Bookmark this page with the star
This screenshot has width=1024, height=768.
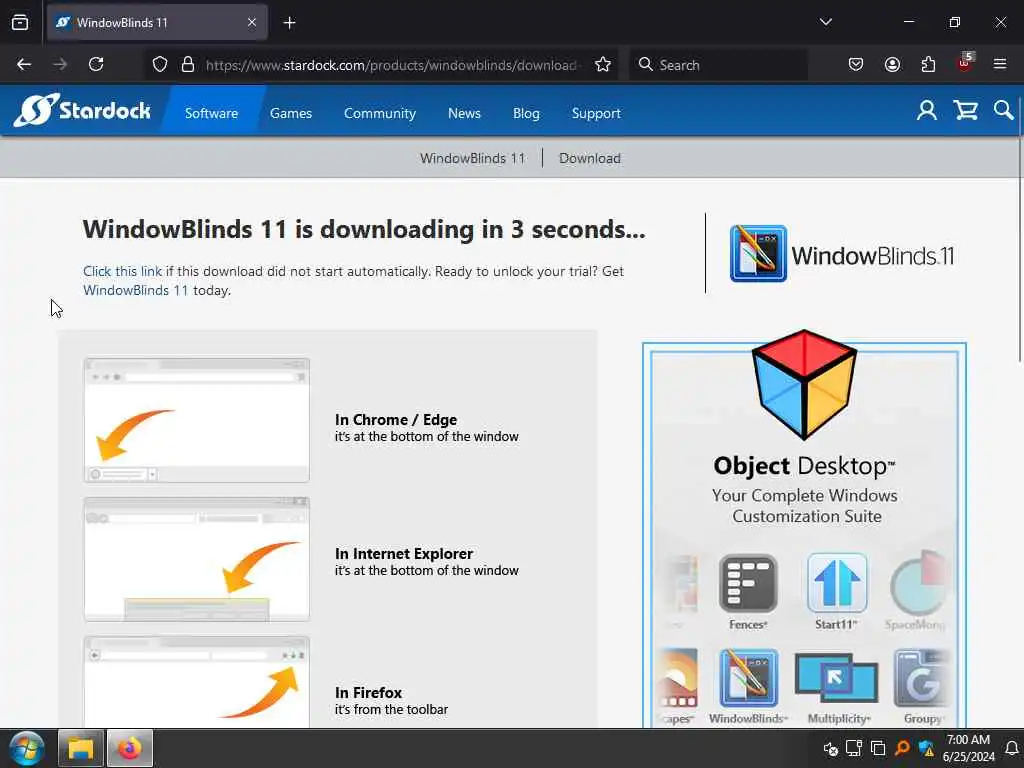pos(603,64)
